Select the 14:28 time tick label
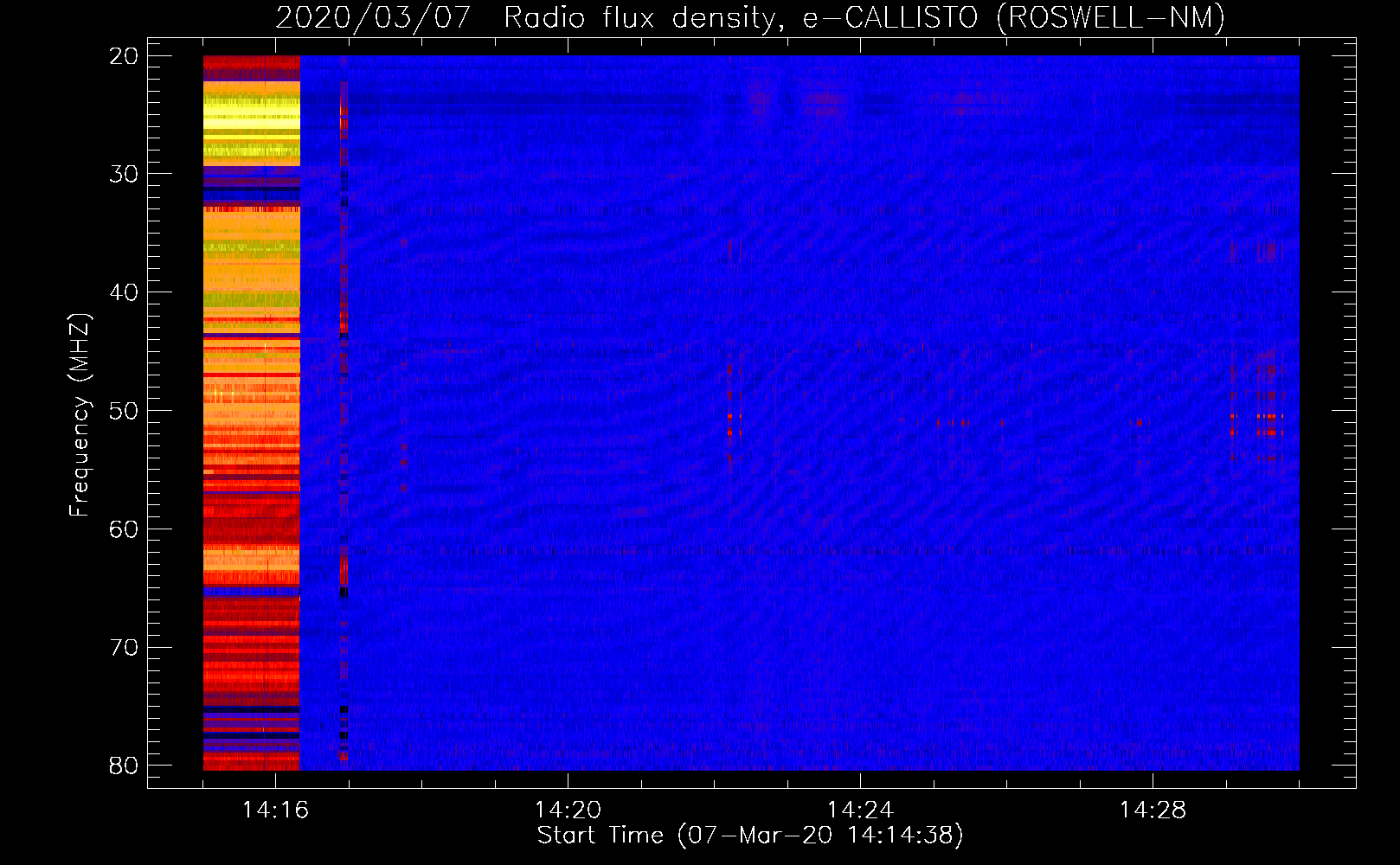 point(1153,811)
